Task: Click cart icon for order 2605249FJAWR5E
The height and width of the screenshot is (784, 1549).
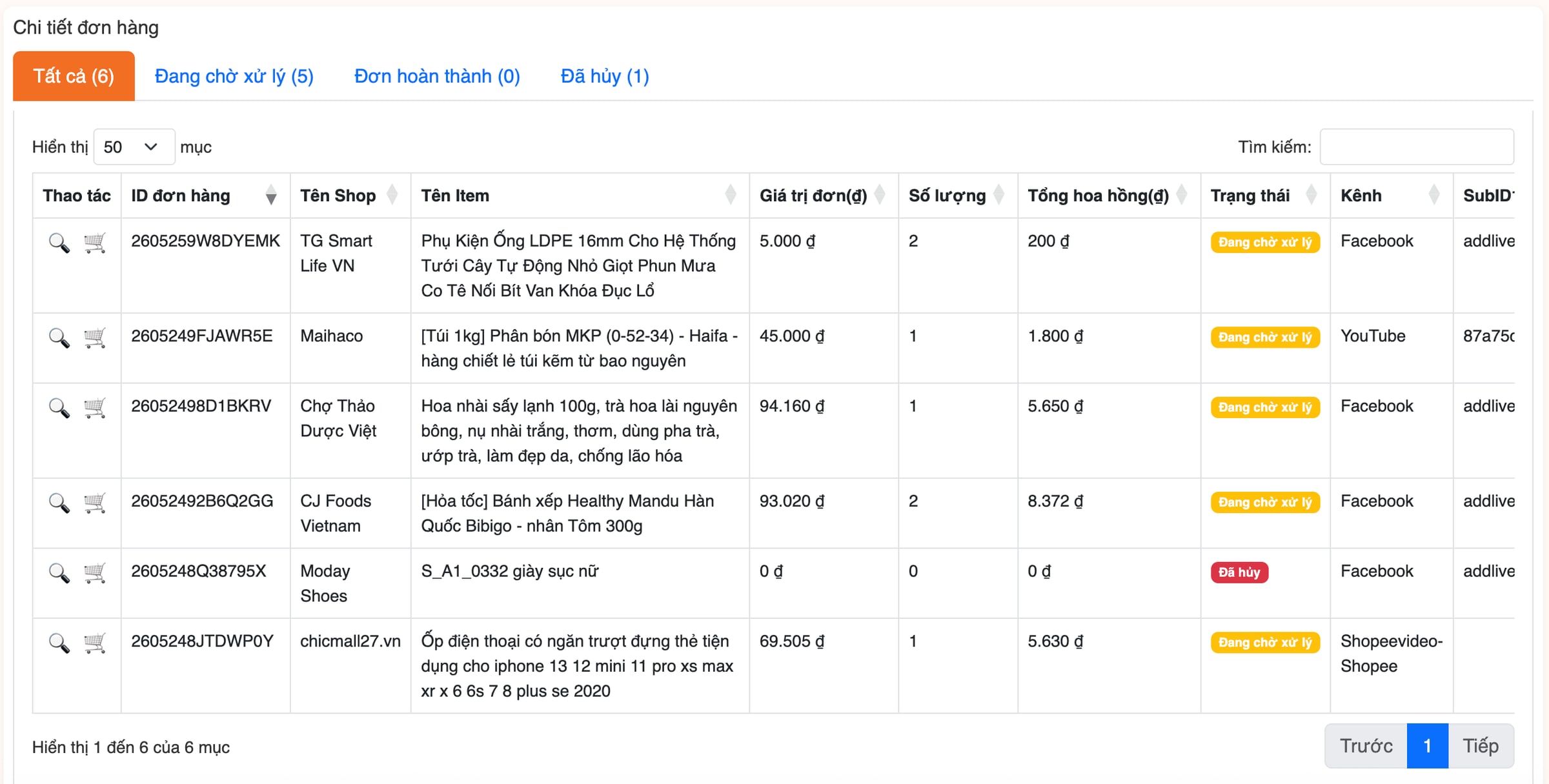Action: point(95,337)
